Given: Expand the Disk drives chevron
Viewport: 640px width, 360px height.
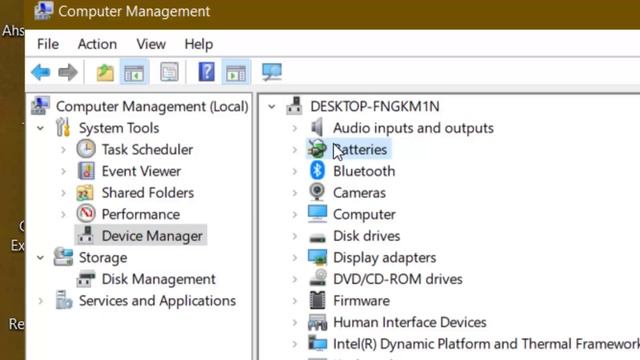Looking at the screenshot, I should 295,236.
